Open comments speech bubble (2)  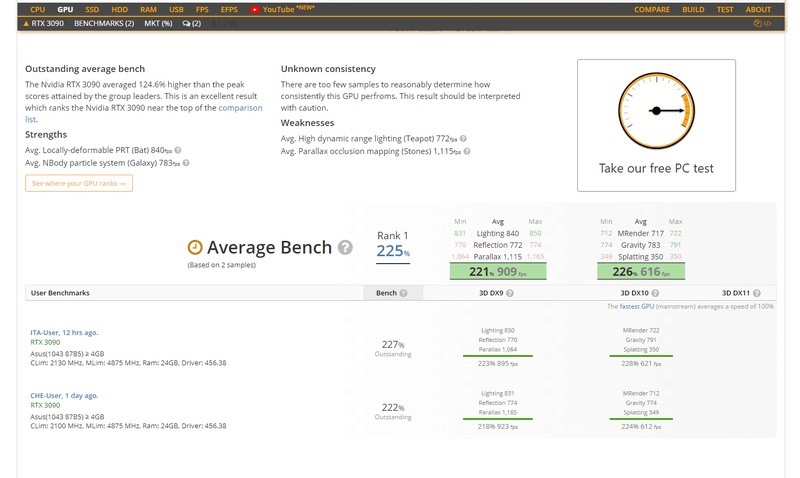tap(191, 23)
